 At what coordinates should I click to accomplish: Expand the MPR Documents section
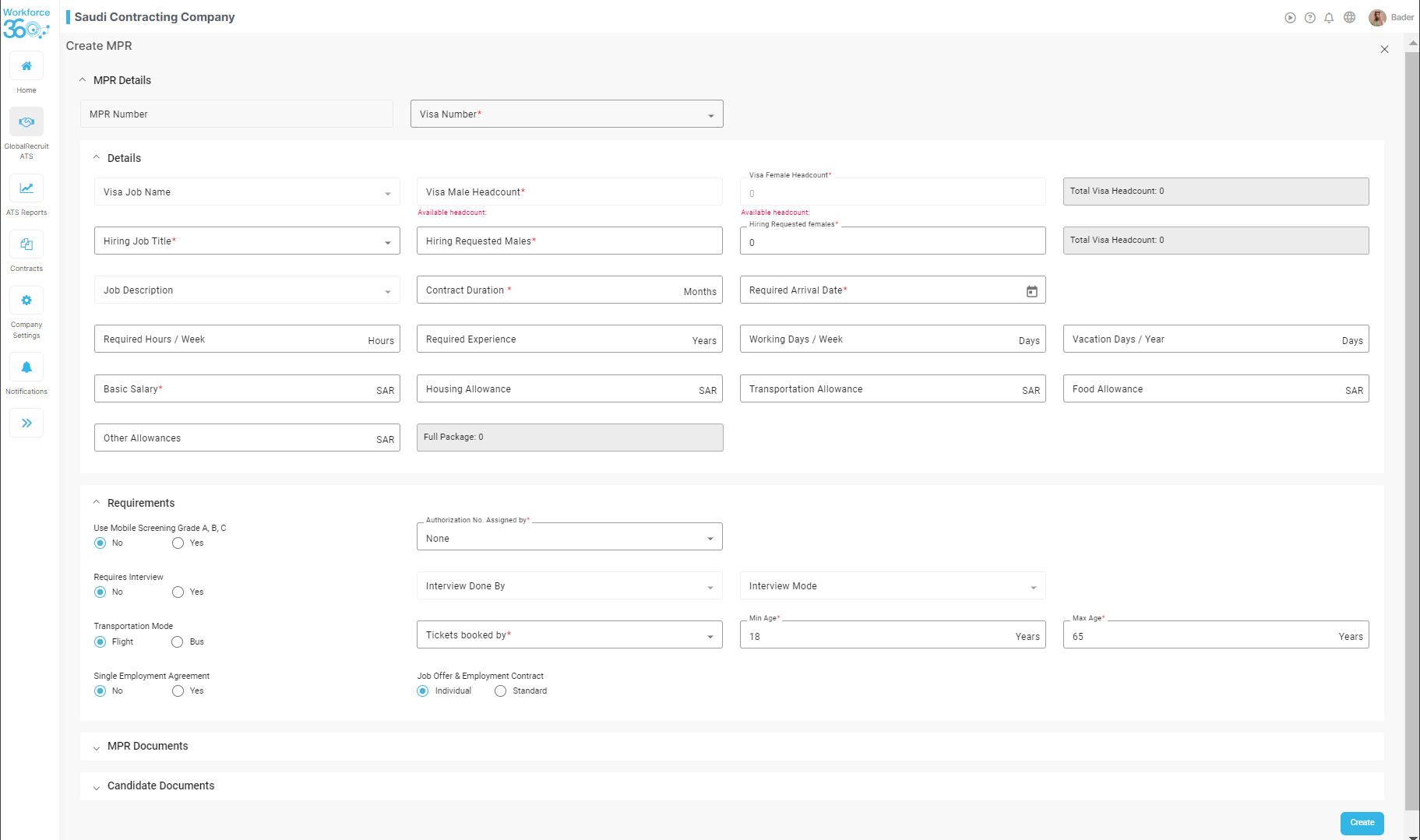pyautogui.click(x=147, y=747)
